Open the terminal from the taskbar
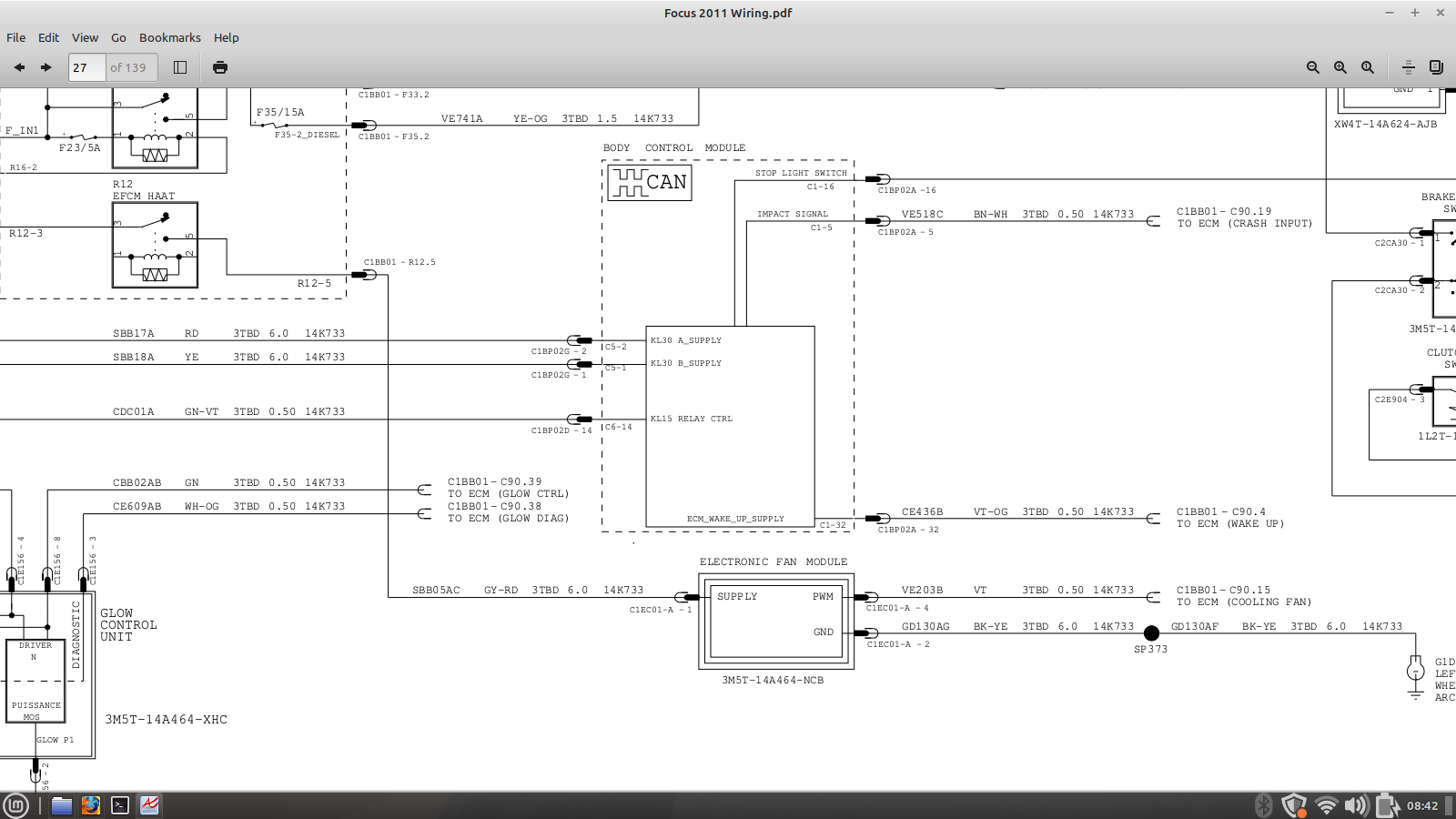 [x=120, y=805]
